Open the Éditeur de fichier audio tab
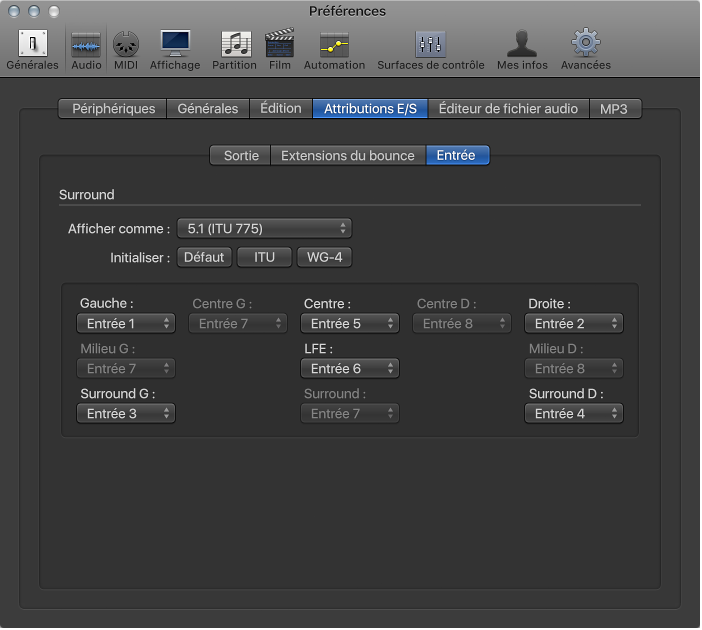The height and width of the screenshot is (630, 702). point(508,109)
